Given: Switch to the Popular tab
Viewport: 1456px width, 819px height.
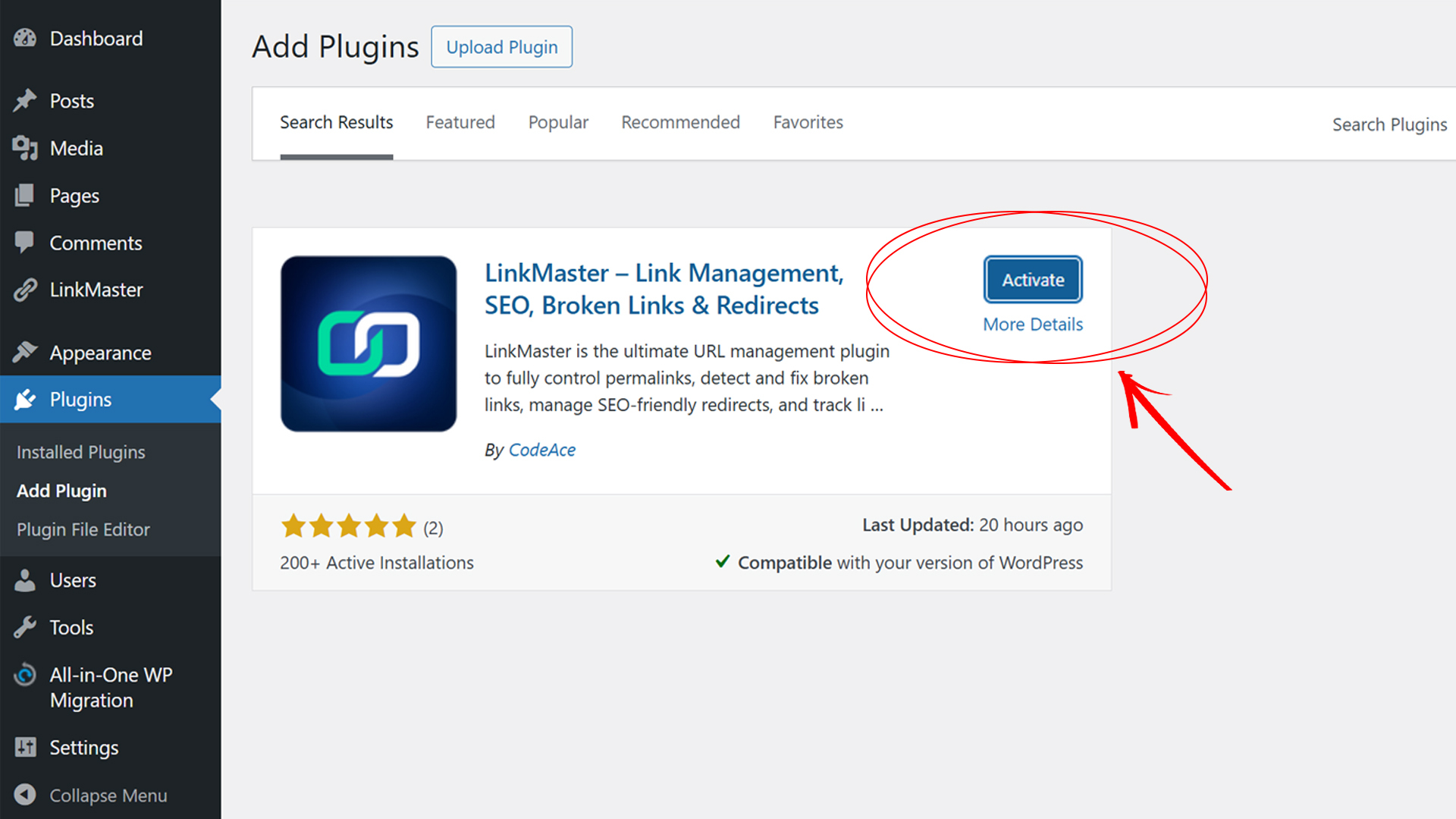Looking at the screenshot, I should click(x=558, y=122).
